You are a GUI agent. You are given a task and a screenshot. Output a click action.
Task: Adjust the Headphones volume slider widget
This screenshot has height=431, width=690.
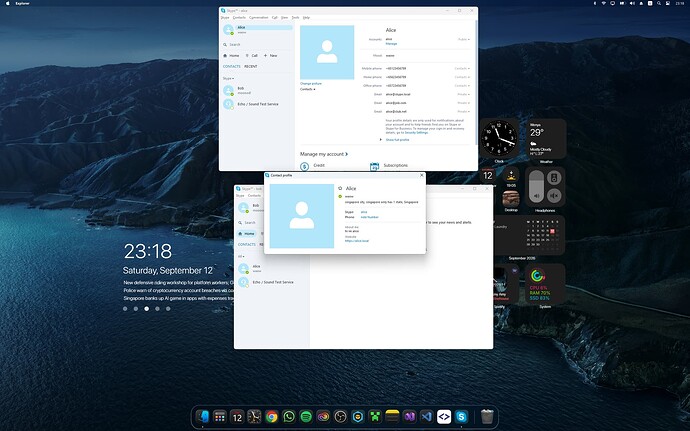tap(536, 187)
